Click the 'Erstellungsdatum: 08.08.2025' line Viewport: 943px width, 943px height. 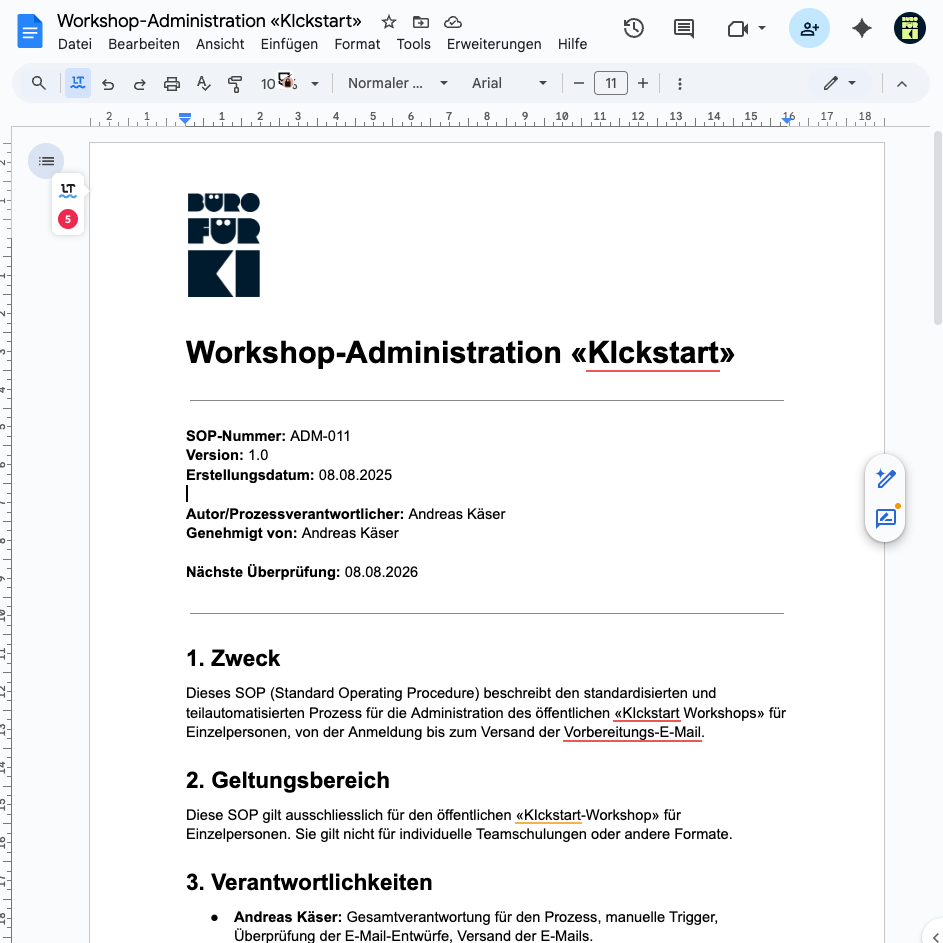click(289, 475)
